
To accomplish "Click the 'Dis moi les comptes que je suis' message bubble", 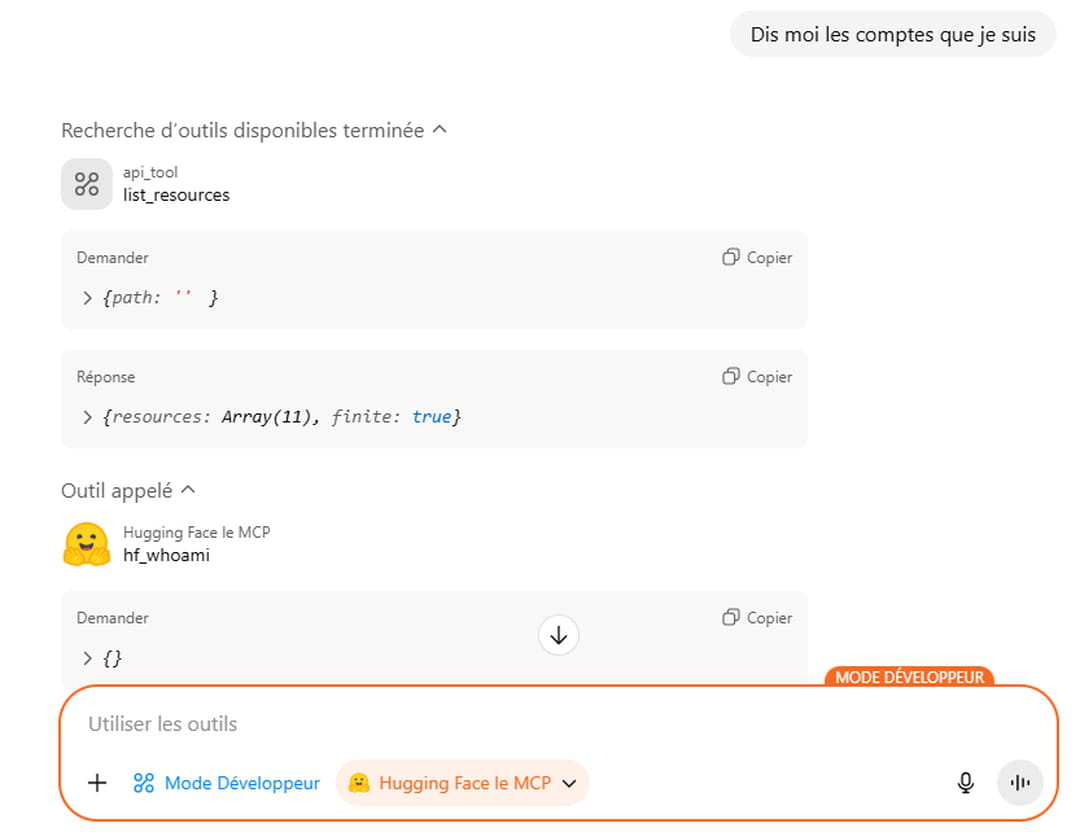I will 893,35.
